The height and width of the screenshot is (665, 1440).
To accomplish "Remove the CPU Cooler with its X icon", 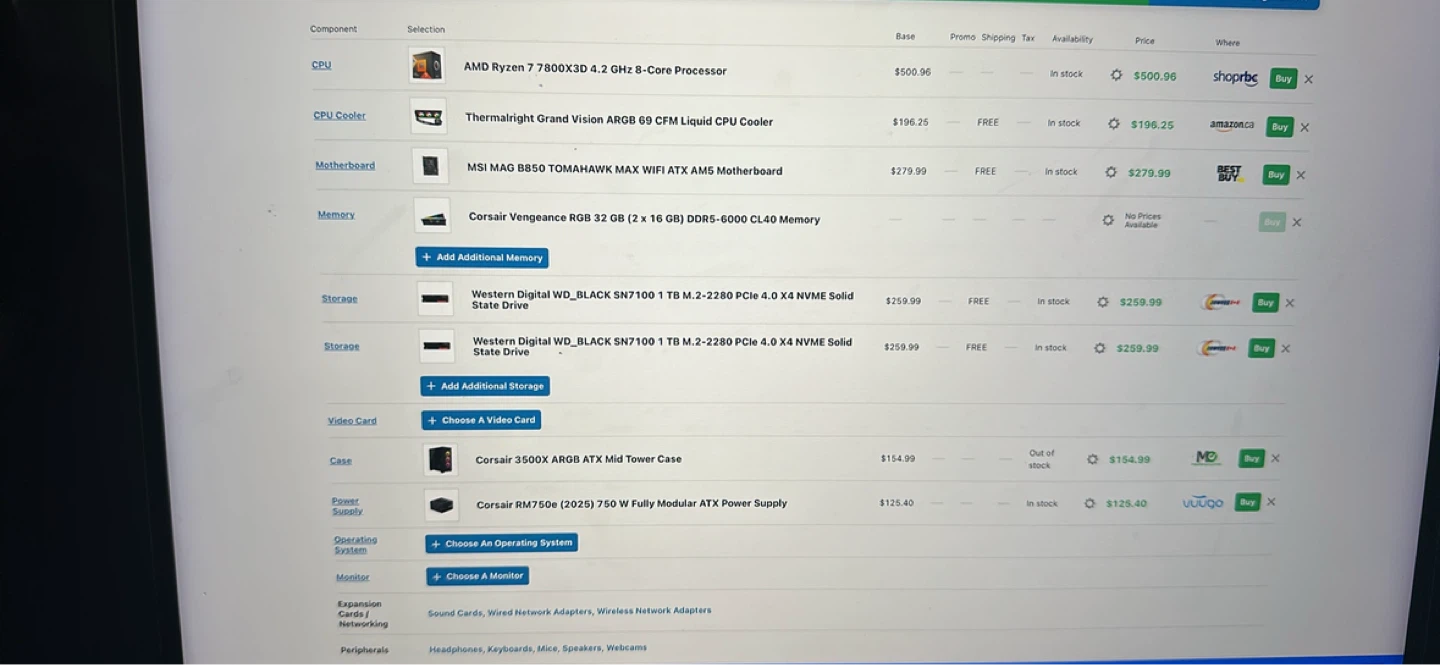I will (x=1304, y=127).
